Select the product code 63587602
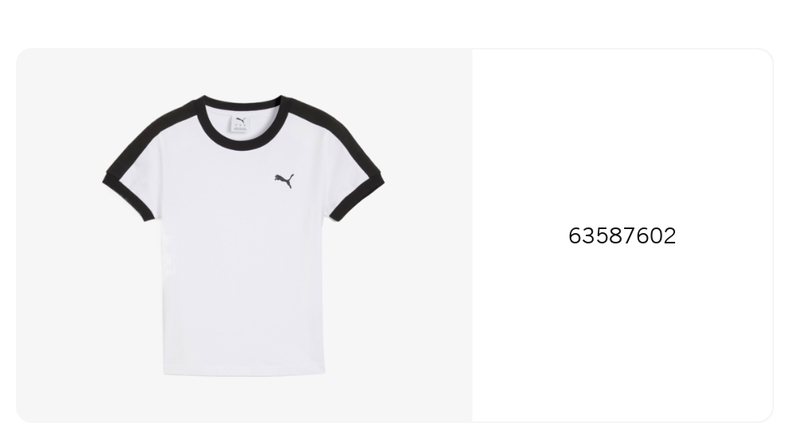This screenshot has width=790, height=423. tap(622, 236)
